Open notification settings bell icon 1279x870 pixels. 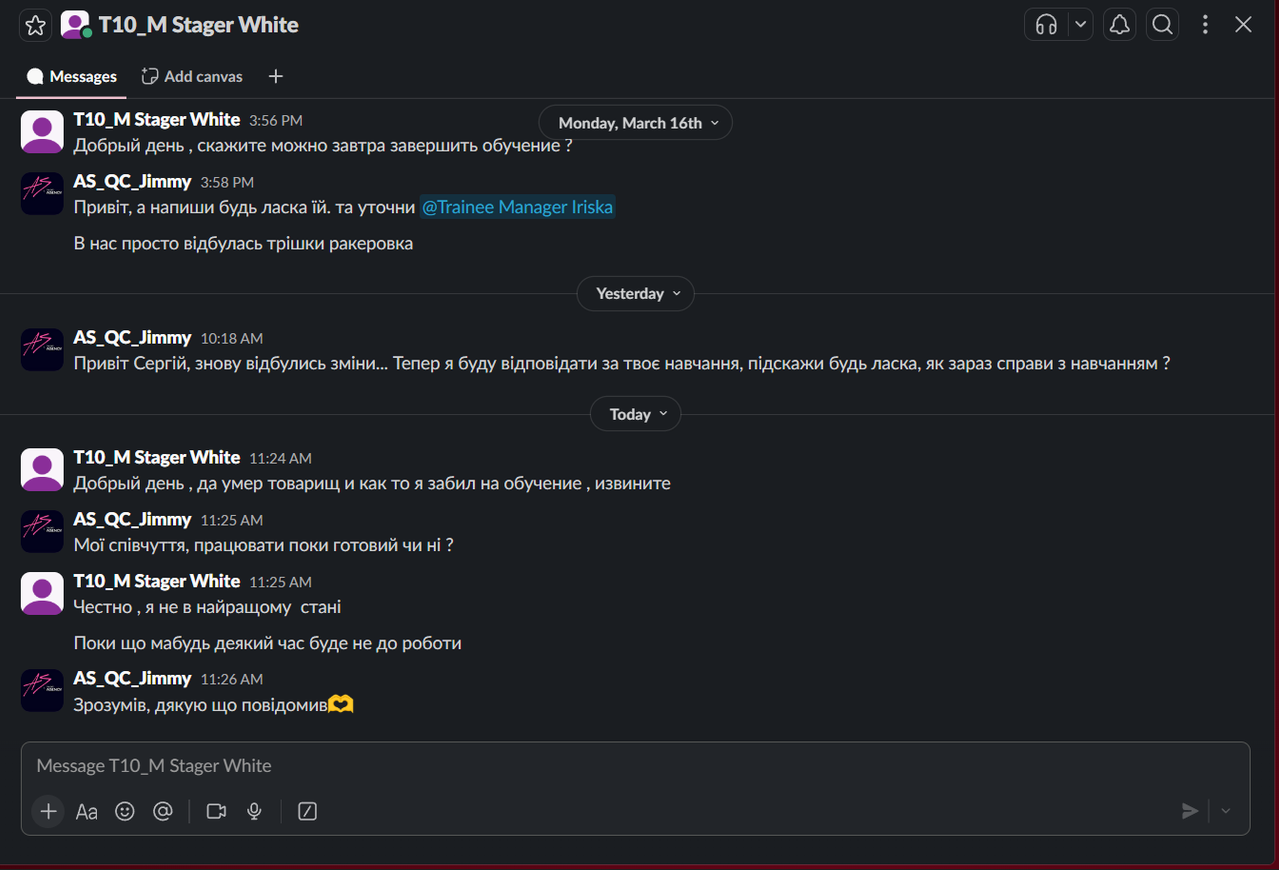(x=1120, y=25)
